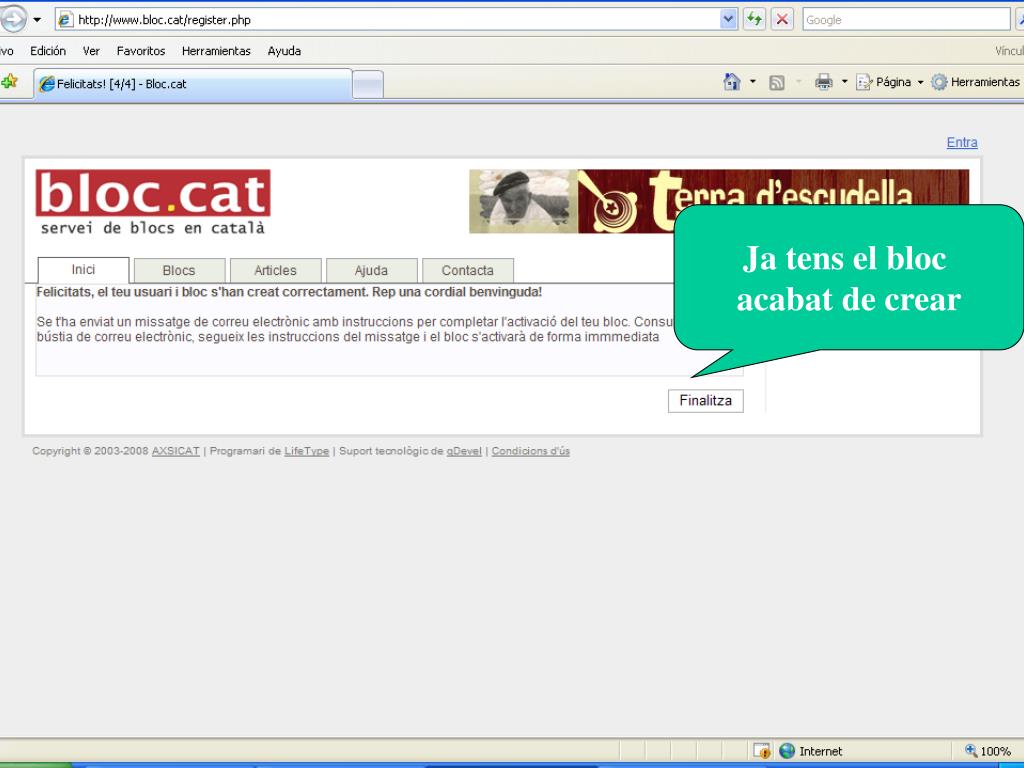This screenshot has height=768, width=1024.
Task: Go to the Articles tab
Action: click(275, 270)
